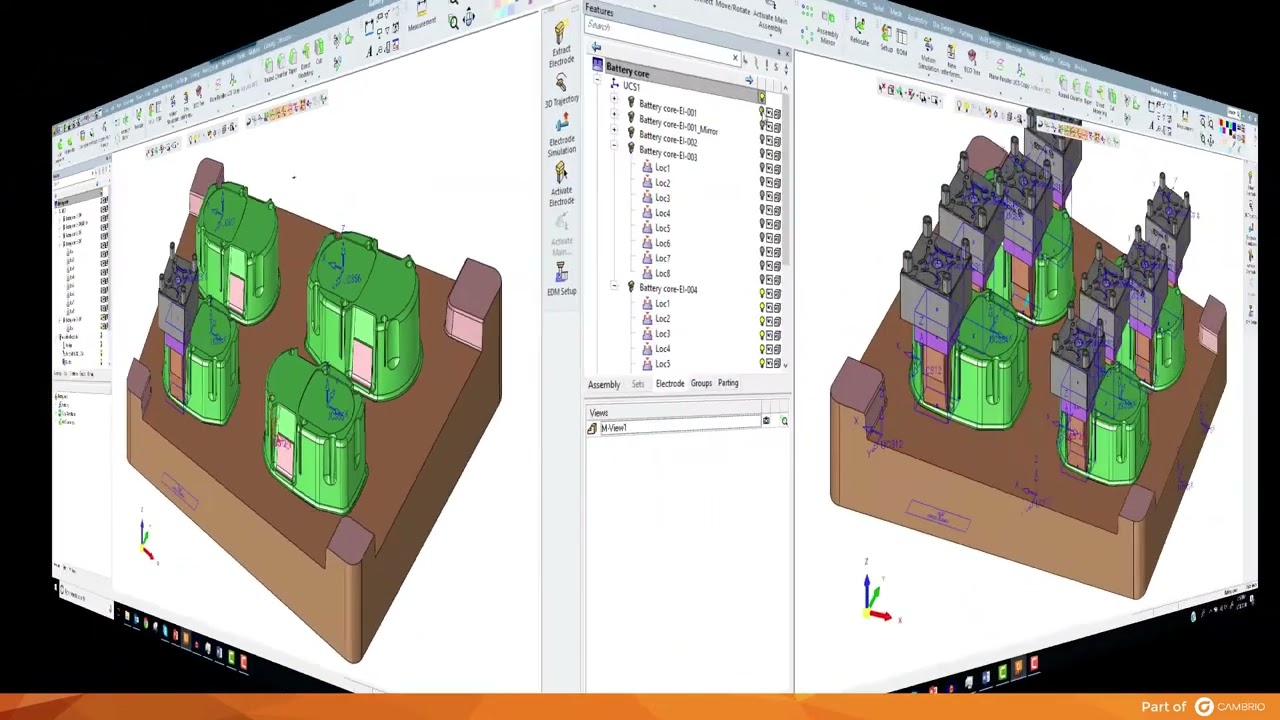Clear the filter with the X above tree
This screenshot has height=720, width=1280.
tap(735, 58)
